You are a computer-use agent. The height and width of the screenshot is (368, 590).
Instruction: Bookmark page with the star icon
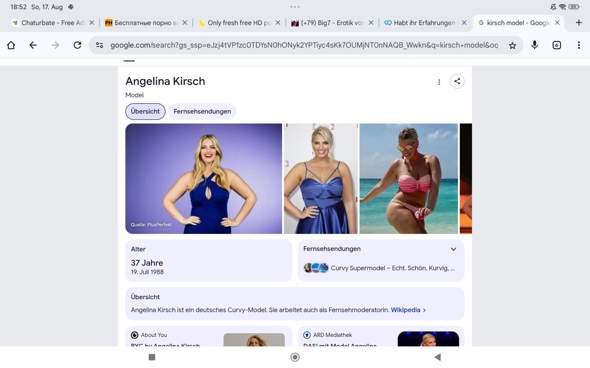tap(512, 46)
